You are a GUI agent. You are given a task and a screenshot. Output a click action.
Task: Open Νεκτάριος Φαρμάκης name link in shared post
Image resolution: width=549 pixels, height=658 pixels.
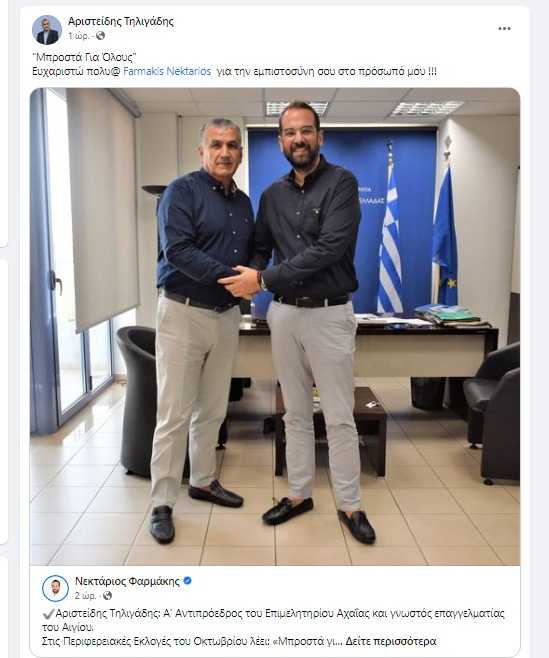127,581
